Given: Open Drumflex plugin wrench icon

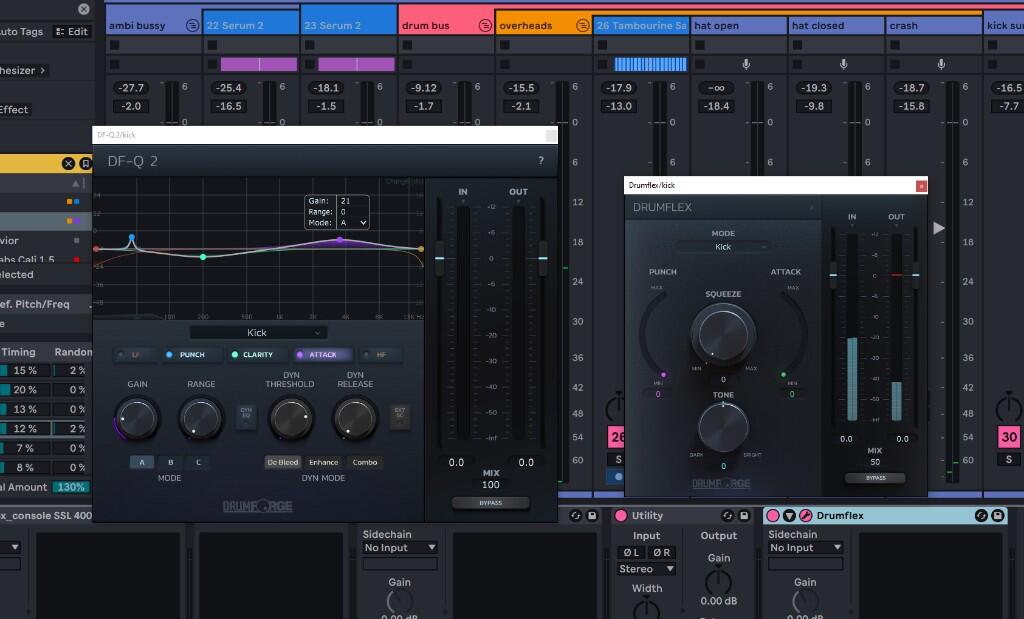Looking at the screenshot, I should tap(806, 515).
